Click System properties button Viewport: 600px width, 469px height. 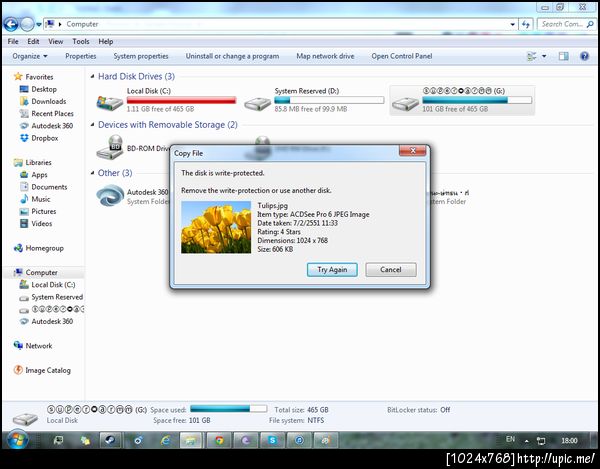pos(141,56)
